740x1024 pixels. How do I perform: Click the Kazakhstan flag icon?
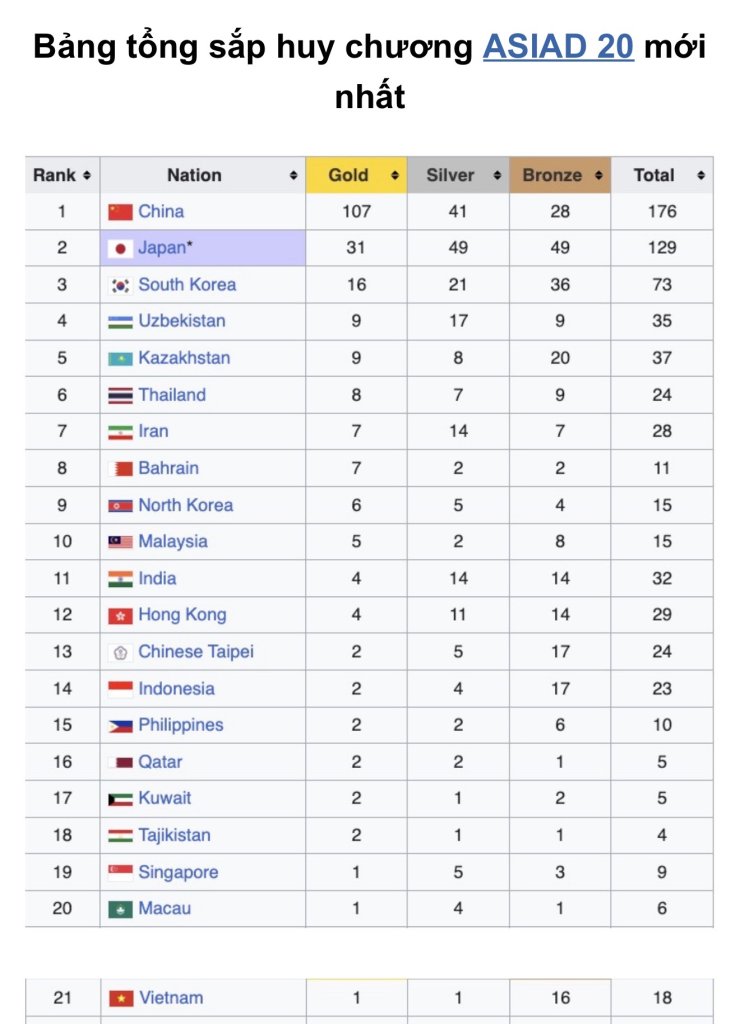120,359
